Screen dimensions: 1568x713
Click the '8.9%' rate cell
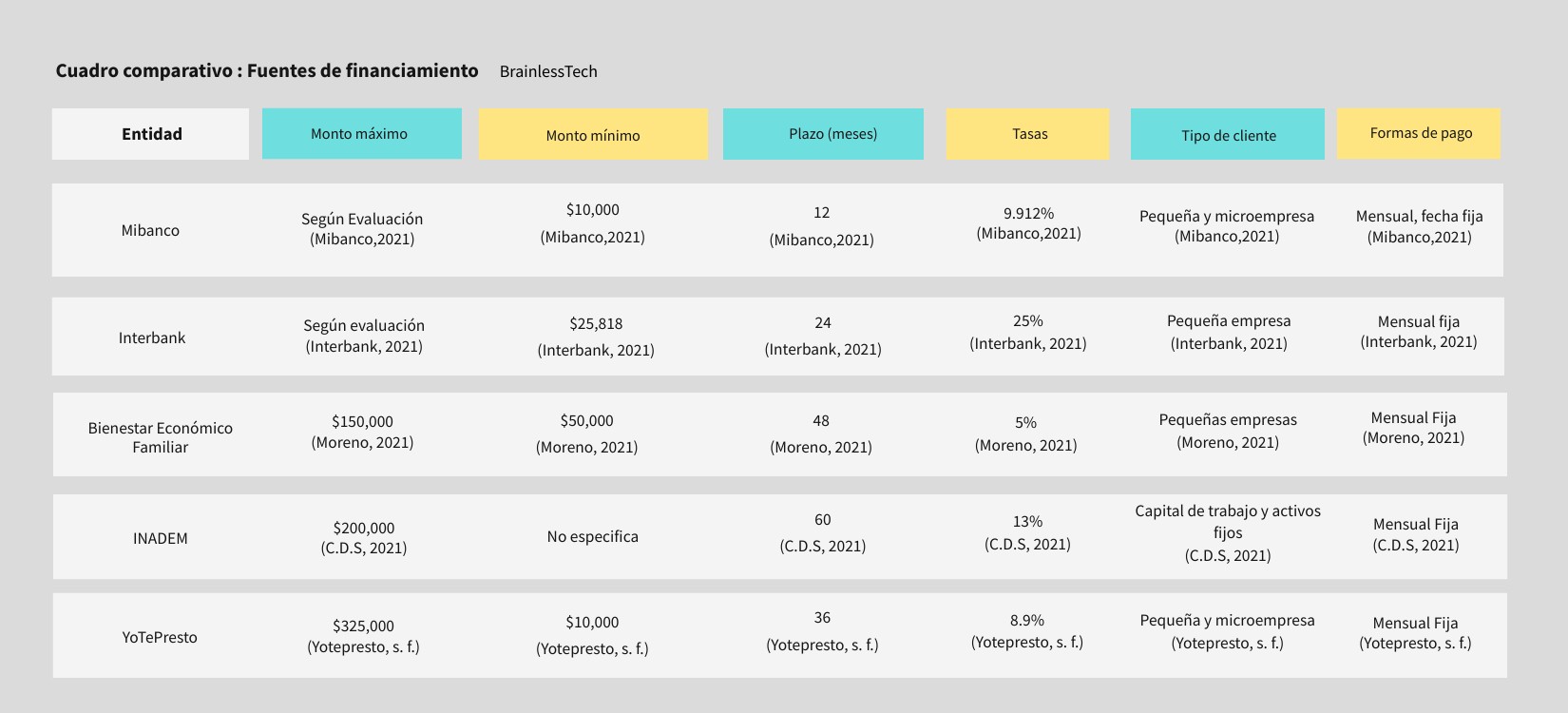pyautogui.click(x=1027, y=621)
